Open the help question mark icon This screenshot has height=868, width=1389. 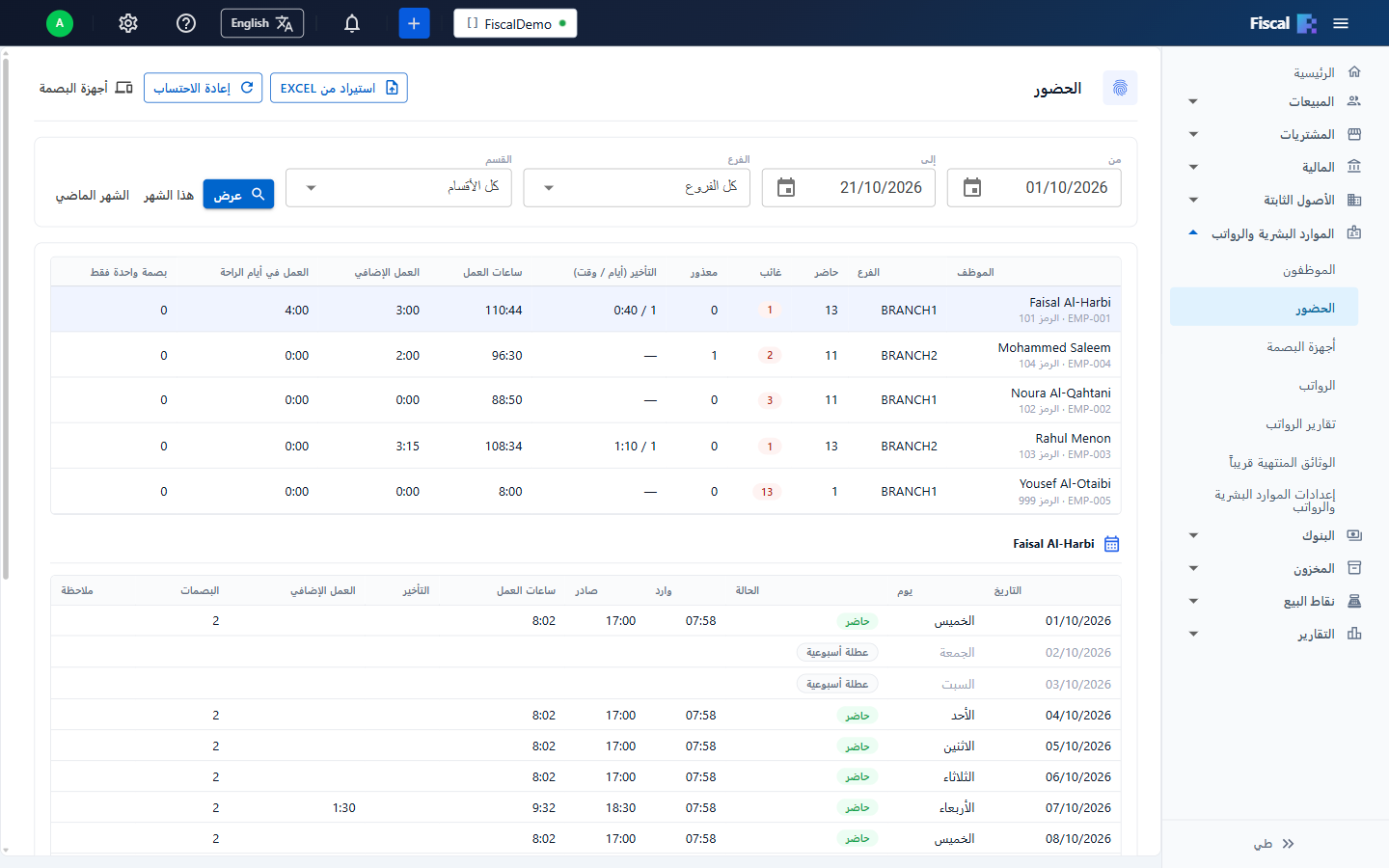(186, 23)
